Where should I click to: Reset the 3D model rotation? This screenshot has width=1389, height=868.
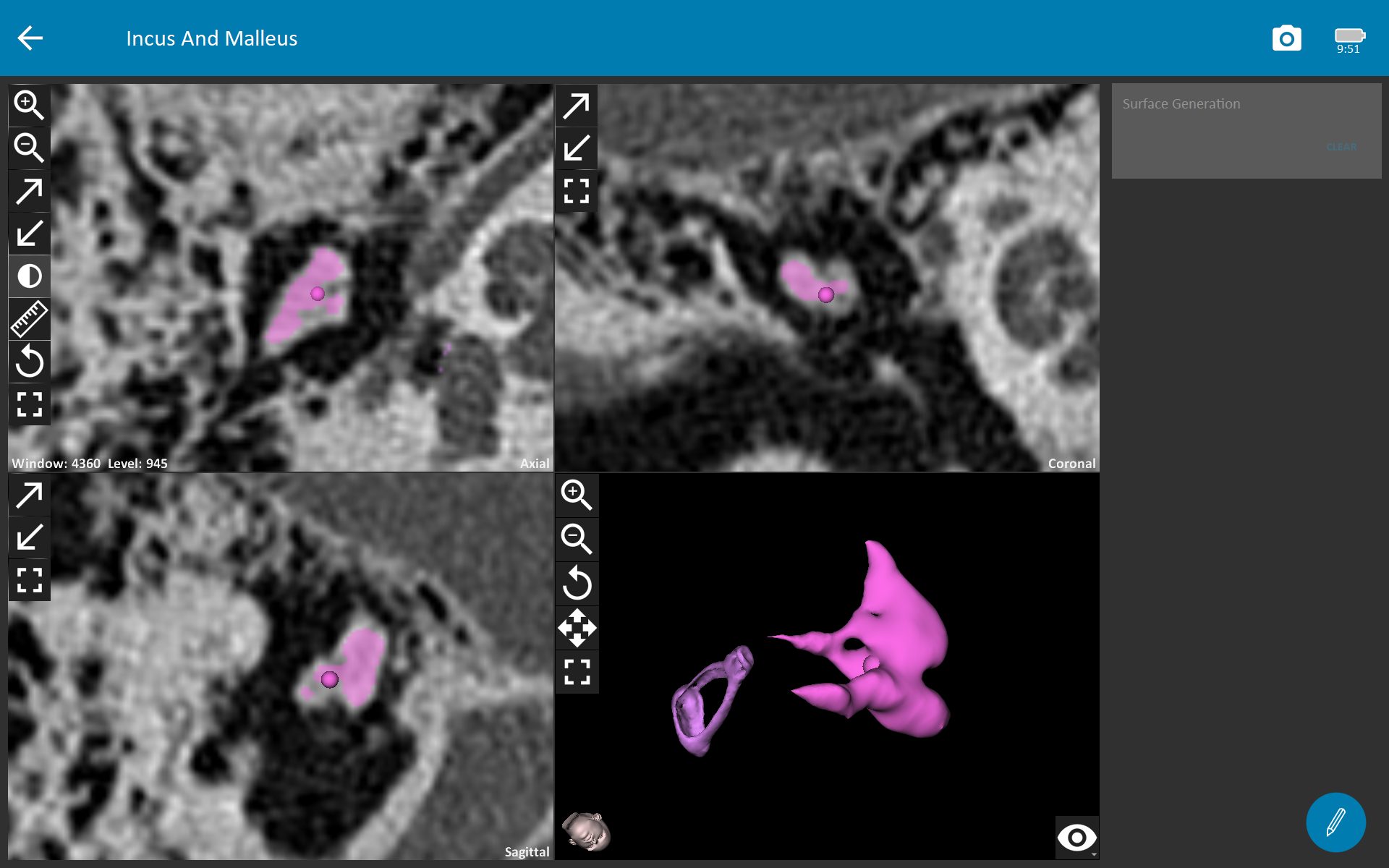(x=577, y=583)
